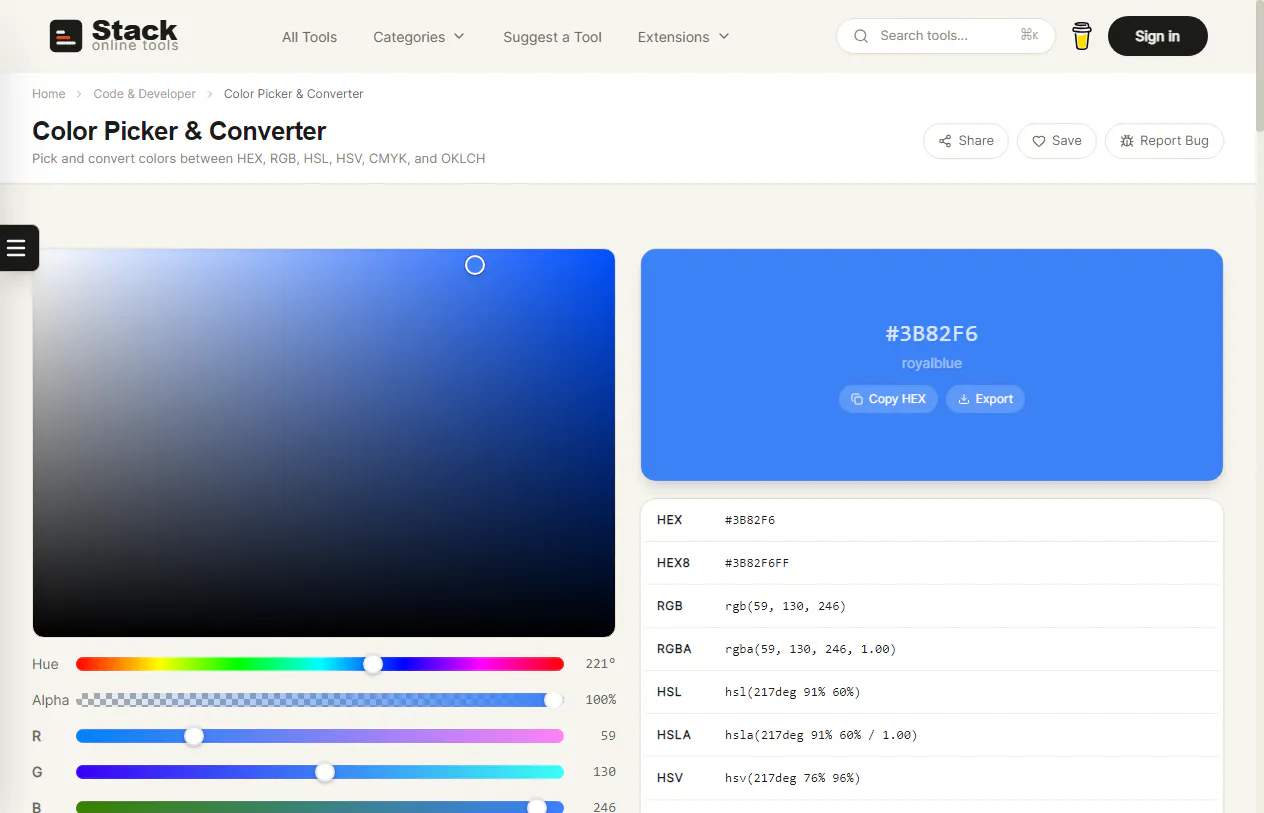Click the royalblue color name text
1264x813 pixels.
pyautogui.click(x=932, y=364)
